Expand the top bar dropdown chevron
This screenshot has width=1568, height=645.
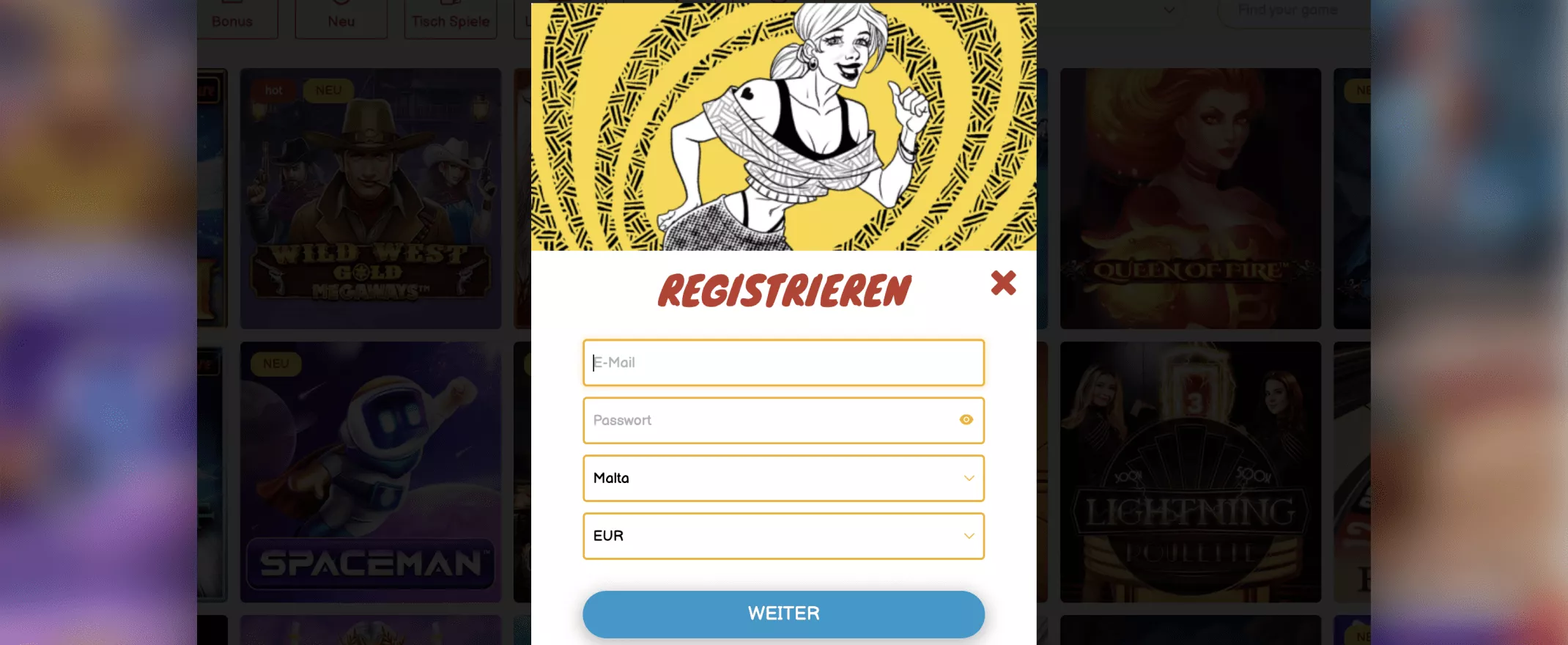pos(1169,10)
